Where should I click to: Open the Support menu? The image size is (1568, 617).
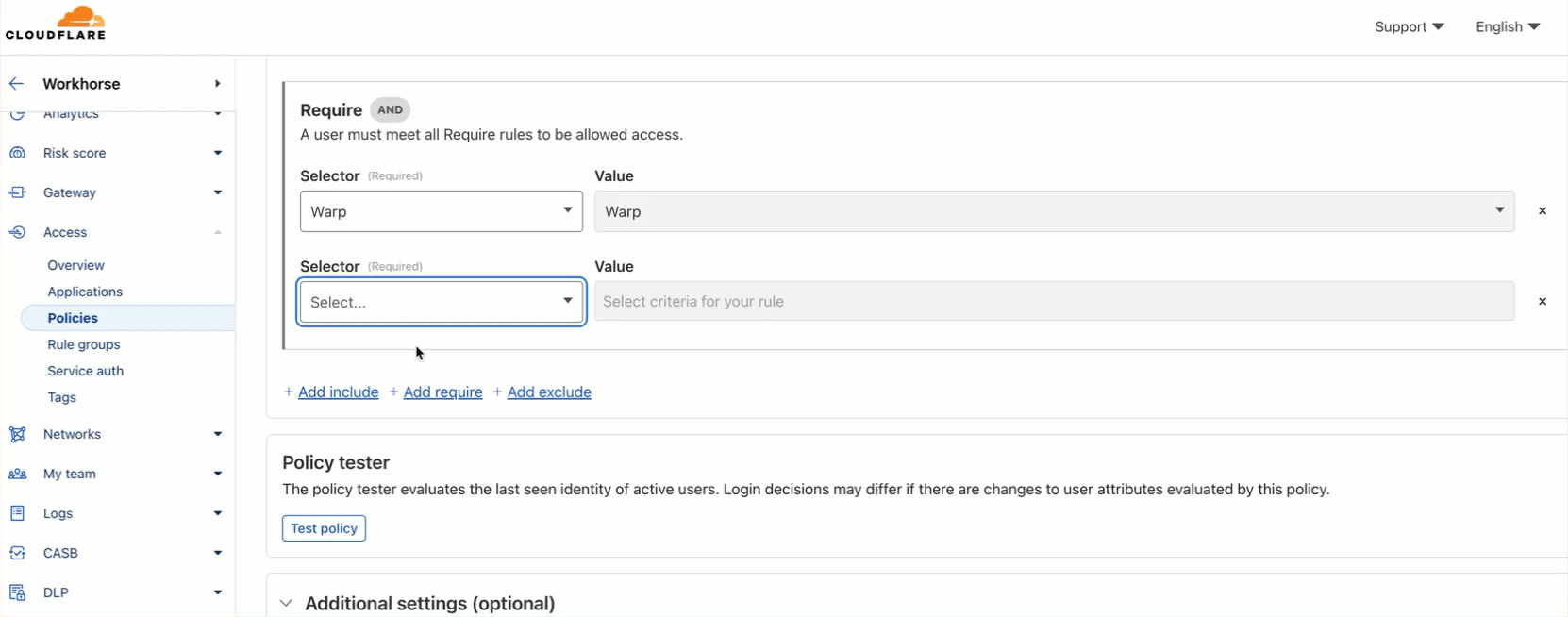tap(1409, 26)
